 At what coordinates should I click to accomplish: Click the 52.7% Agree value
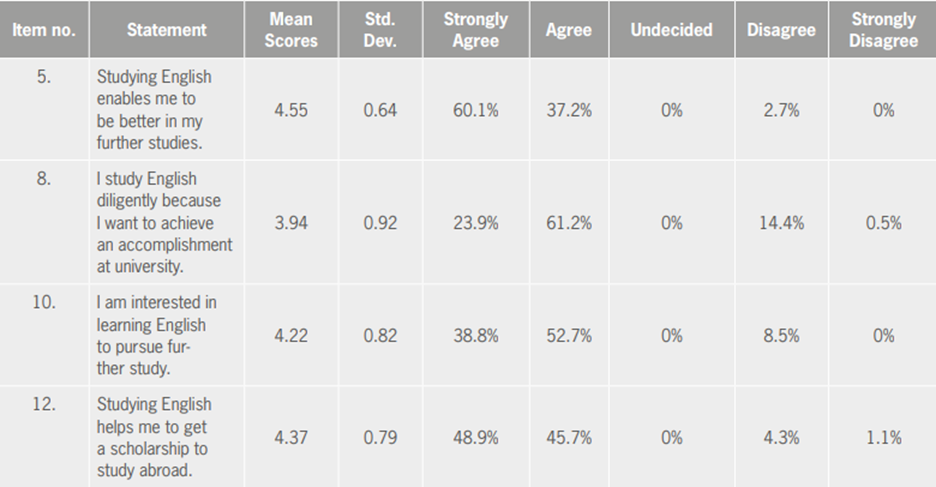[x=569, y=336]
